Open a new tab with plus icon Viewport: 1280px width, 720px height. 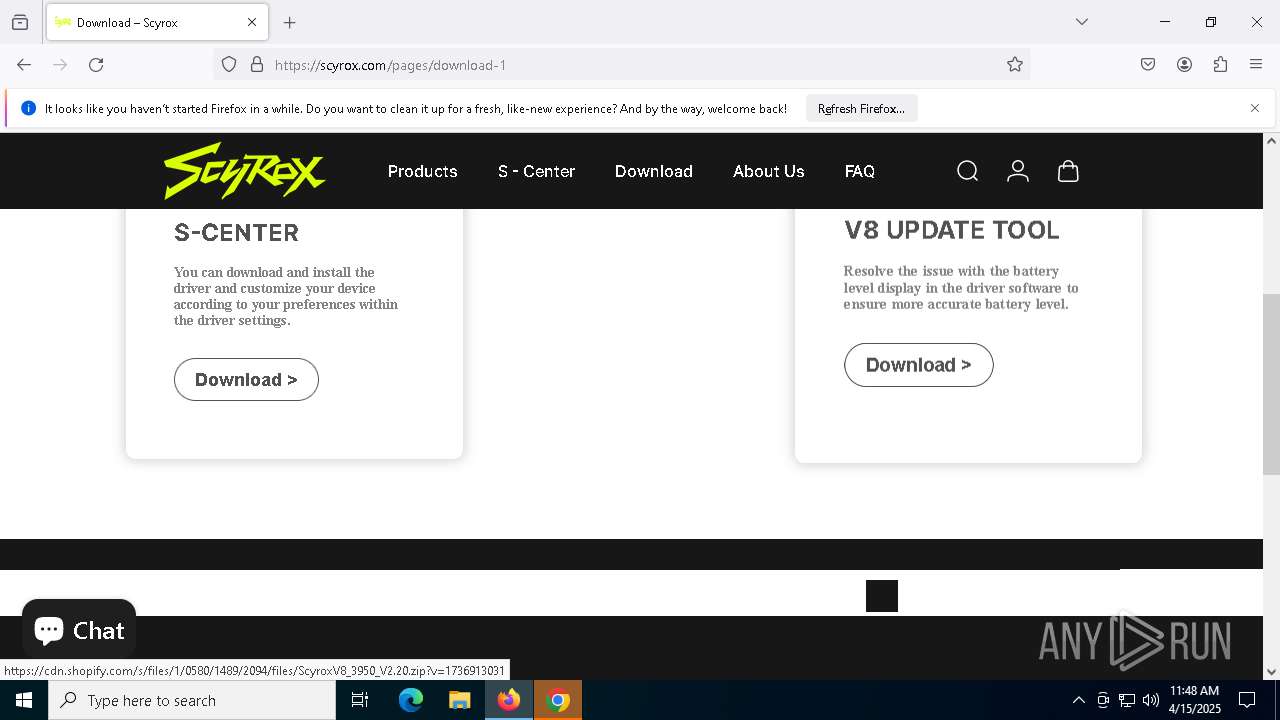pos(290,22)
